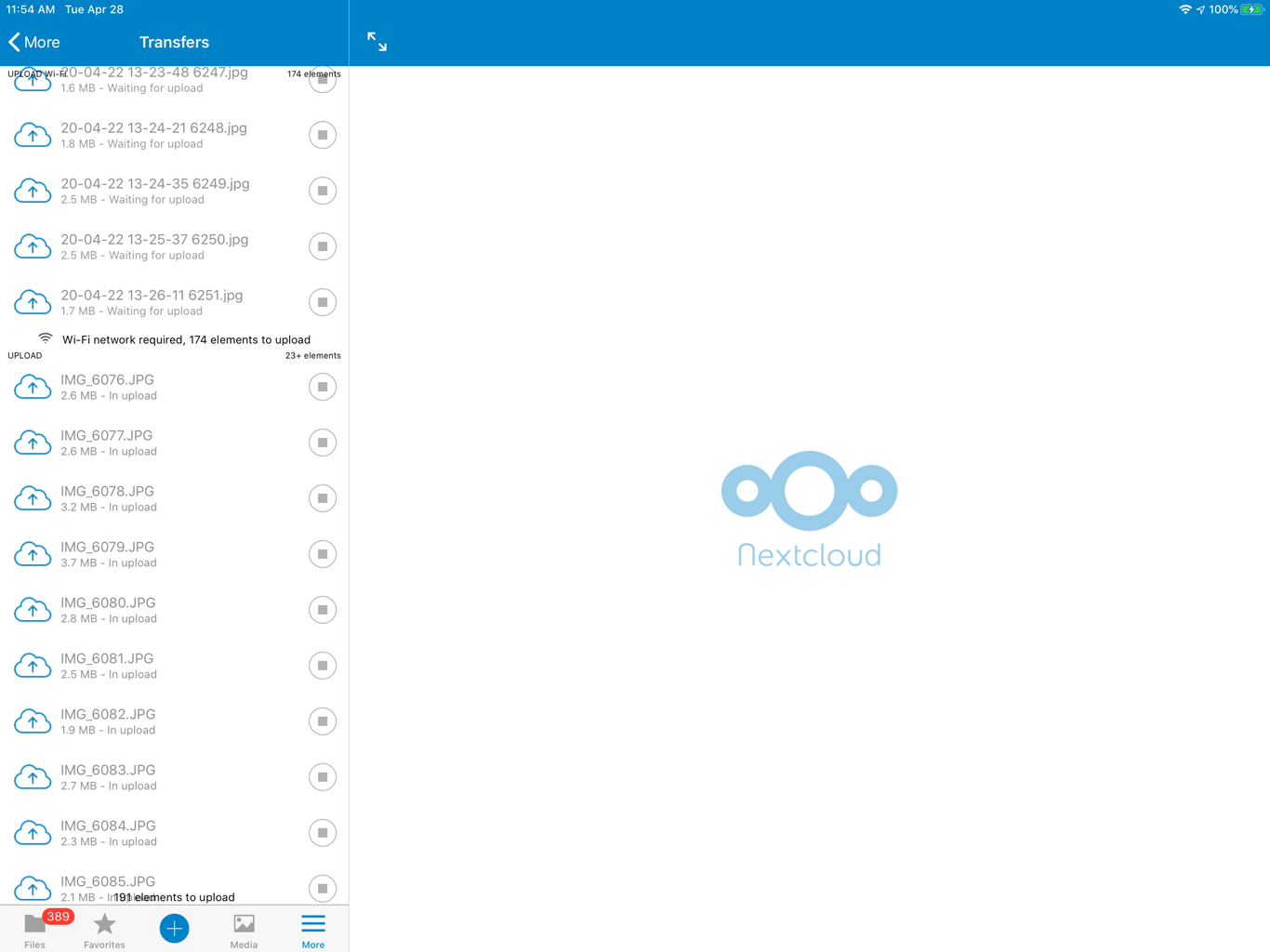Cancel the IMG_6080.JPG upload
Viewport: 1270px width, 952px height.
coord(323,610)
